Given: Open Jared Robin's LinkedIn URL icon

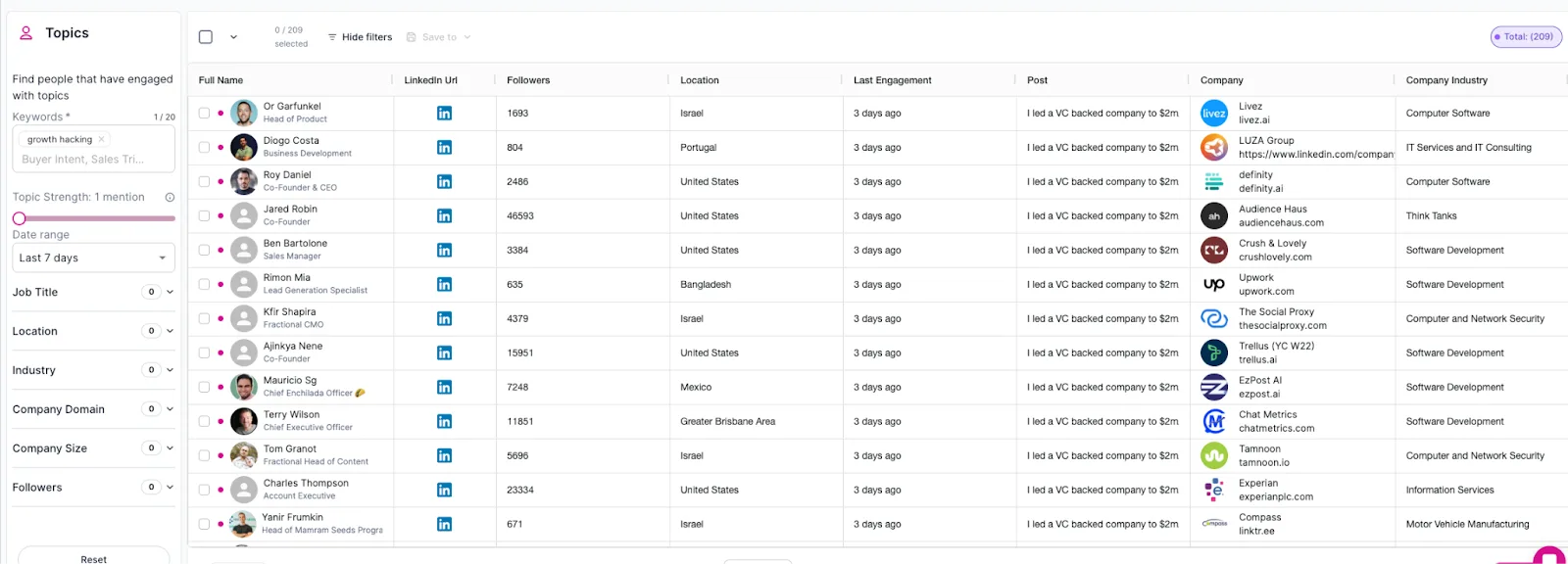Looking at the screenshot, I should [444, 216].
